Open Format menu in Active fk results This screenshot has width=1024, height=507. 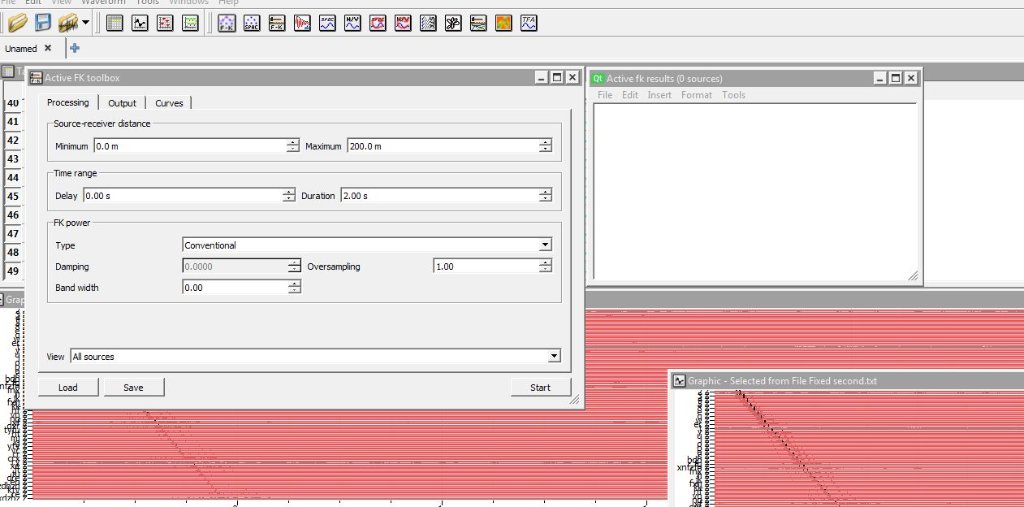point(696,95)
